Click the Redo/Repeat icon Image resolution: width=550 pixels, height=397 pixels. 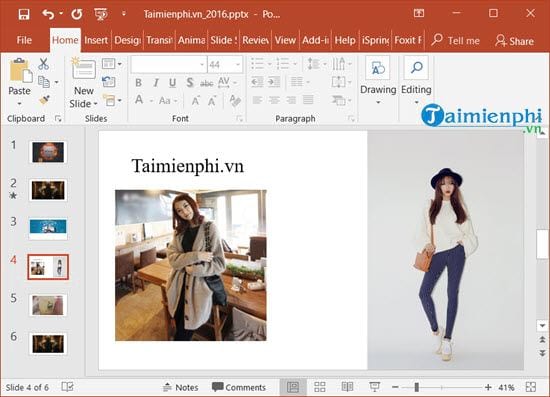(x=76, y=14)
